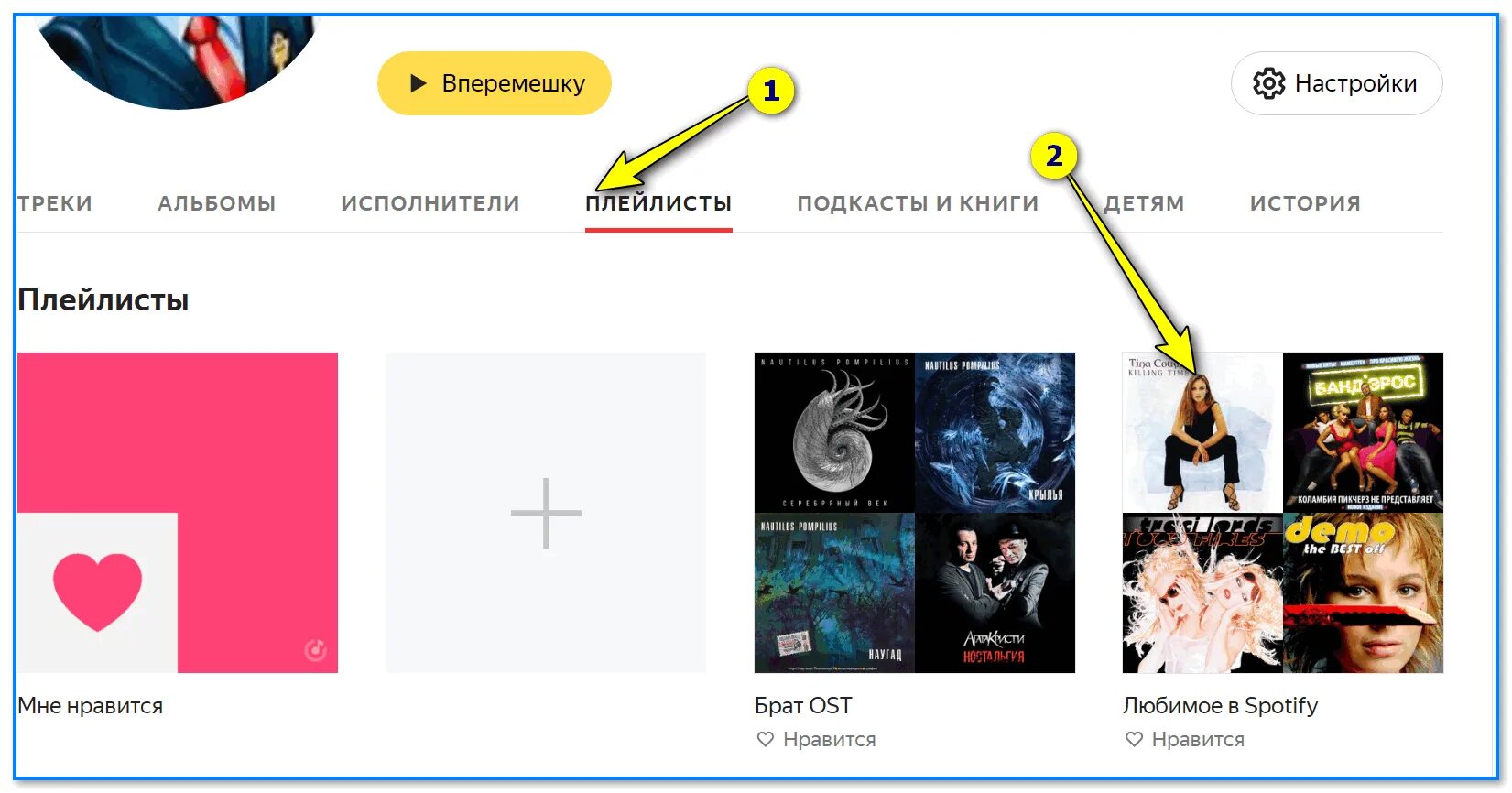Open the Мне нравится playlist title
The image size is (1512, 793).
91,706
